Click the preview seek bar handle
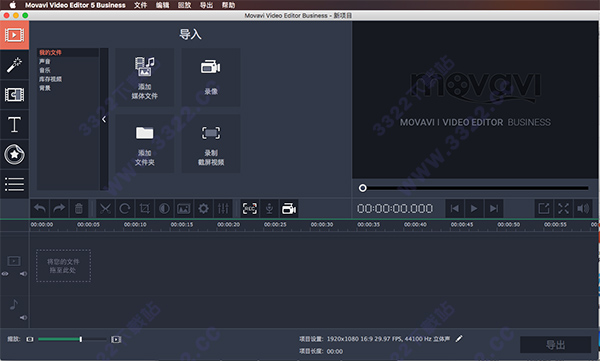Image resolution: width=600 pixels, height=361 pixels. [362, 188]
